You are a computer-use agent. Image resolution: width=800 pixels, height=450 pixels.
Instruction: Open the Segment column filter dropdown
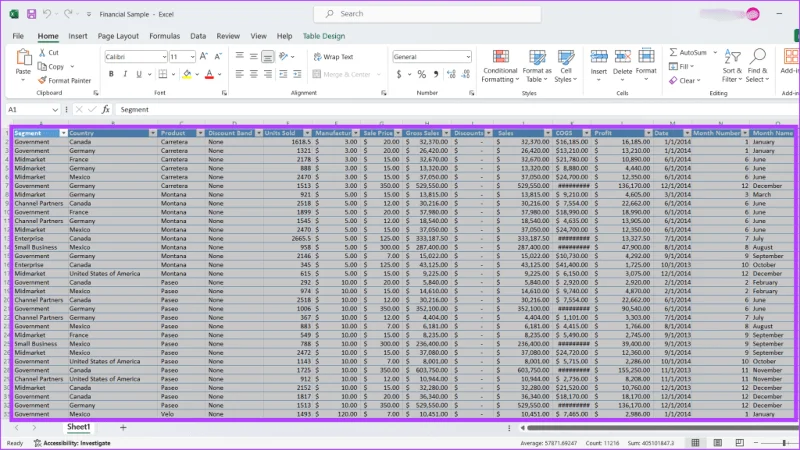click(x=63, y=133)
